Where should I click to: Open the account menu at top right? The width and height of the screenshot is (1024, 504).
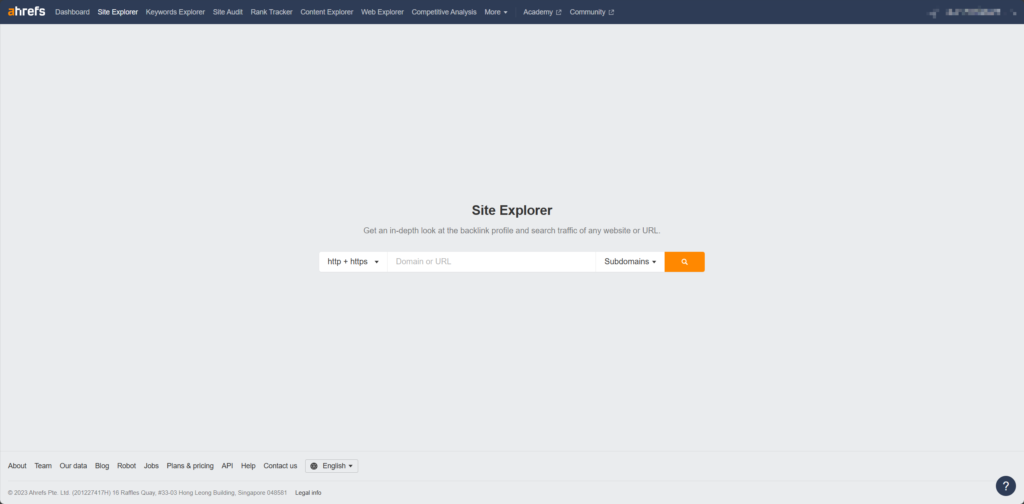click(x=972, y=12)
